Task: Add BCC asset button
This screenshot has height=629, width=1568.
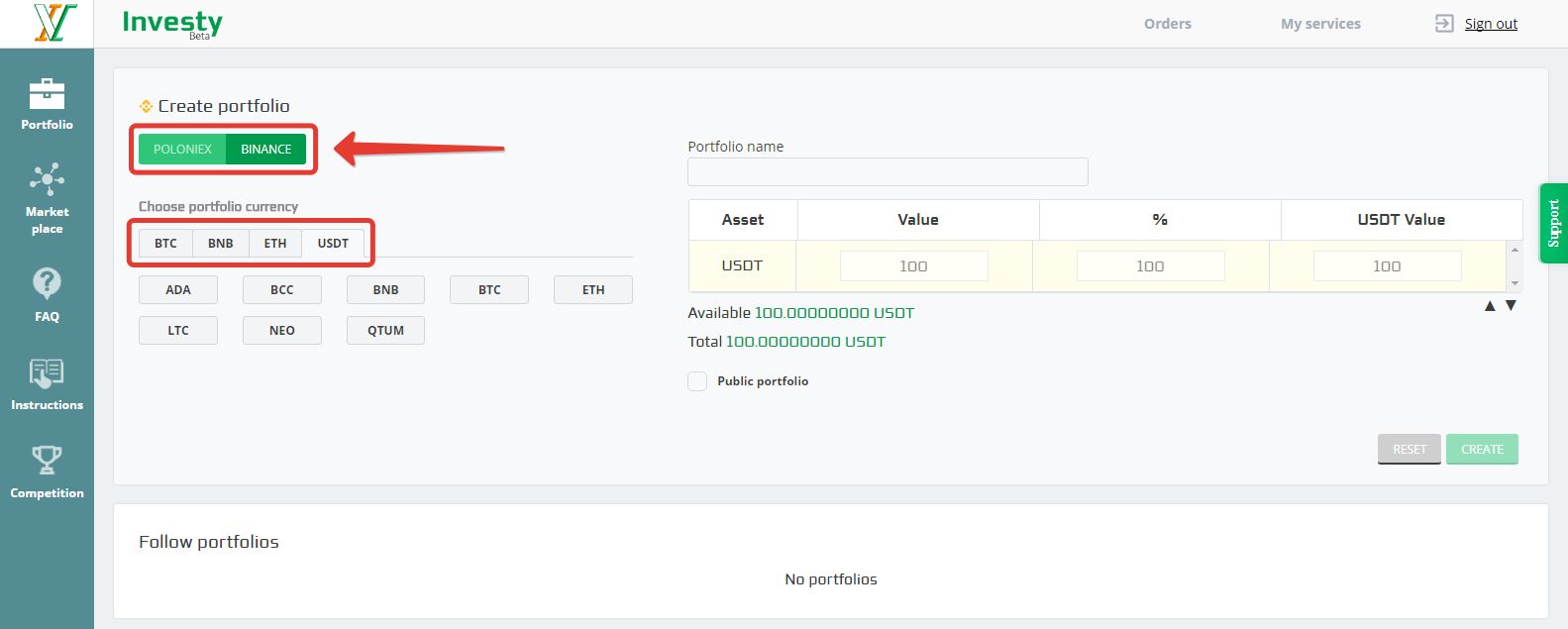Action: click(x=282, y=290)
